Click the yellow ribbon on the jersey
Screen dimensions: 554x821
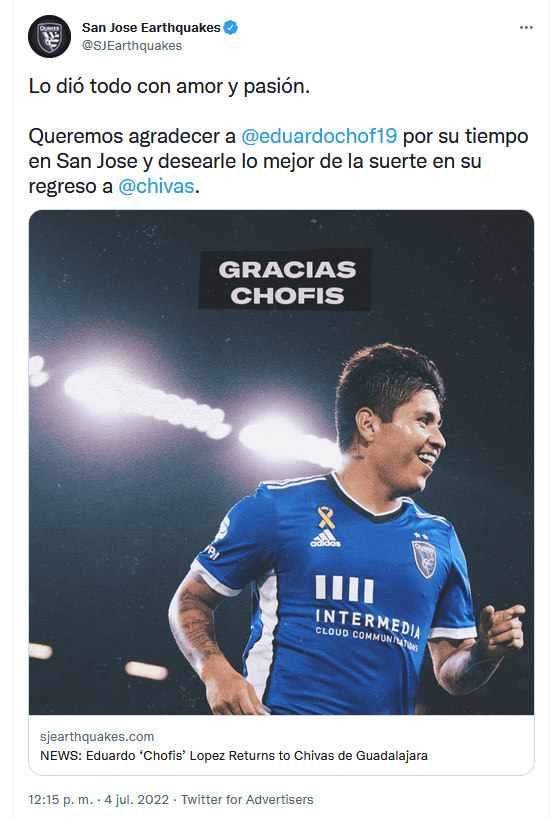(x=326, y=517)
